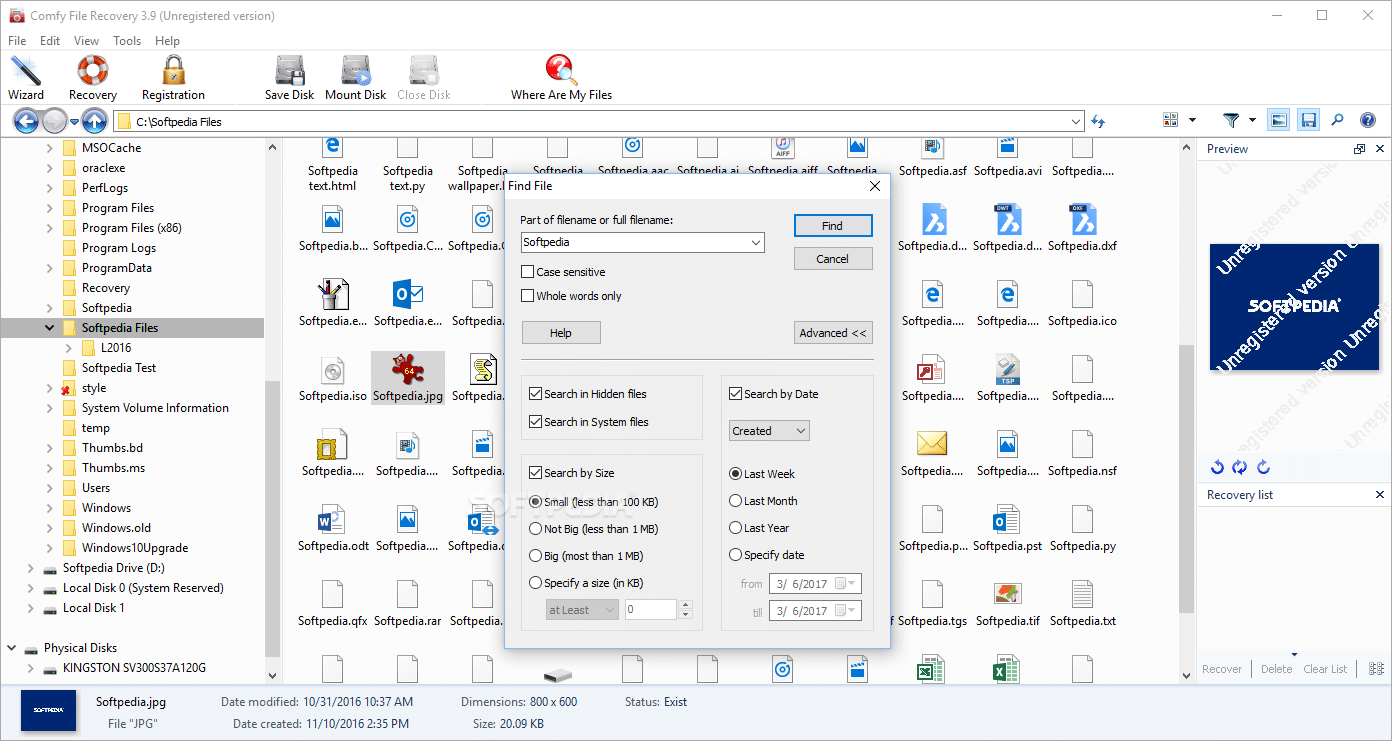This screenshot has height=741, width=1392.
Task: Open help question mark icon
Action: (1368, 120)
